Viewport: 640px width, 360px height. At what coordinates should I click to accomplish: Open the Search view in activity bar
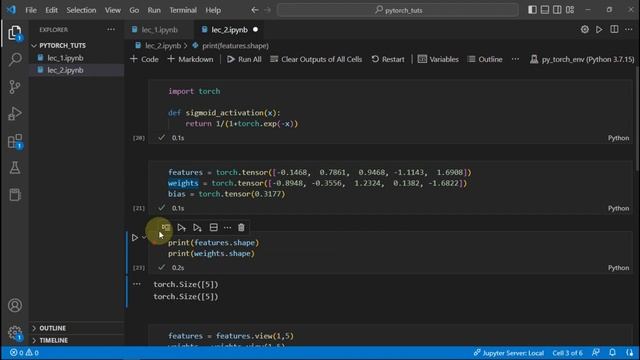click(15, 60)
